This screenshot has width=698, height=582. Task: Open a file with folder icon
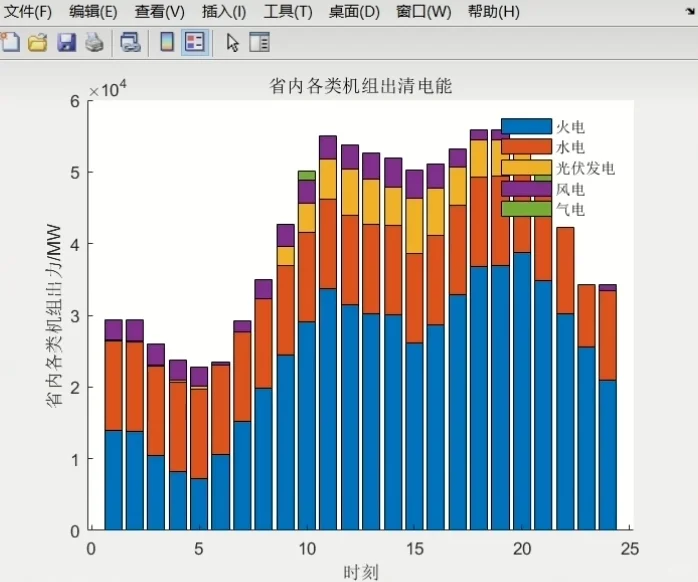click(x=38, y=42)
